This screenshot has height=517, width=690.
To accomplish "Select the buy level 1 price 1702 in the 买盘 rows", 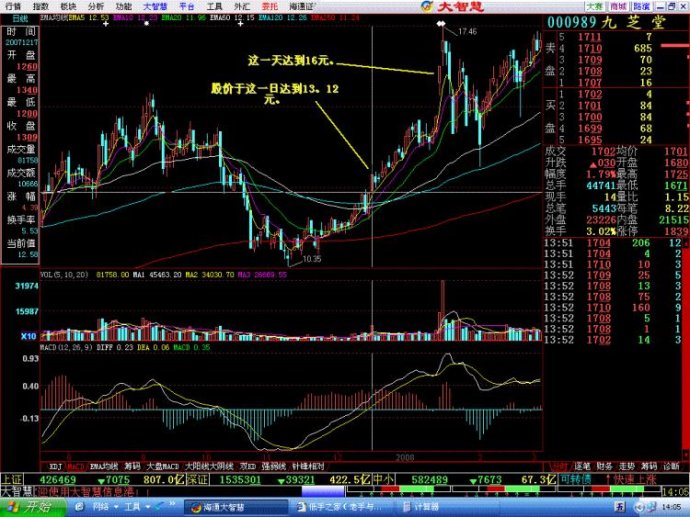I will tap(590, 94).
